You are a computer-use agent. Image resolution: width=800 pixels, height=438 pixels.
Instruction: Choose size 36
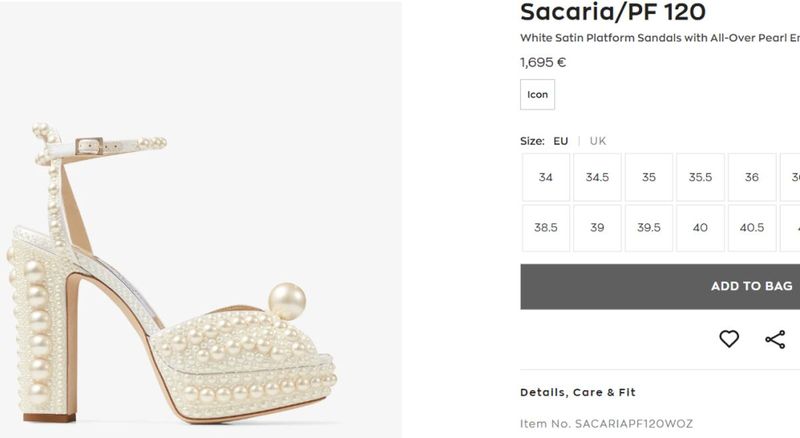[x=752, y=177]
